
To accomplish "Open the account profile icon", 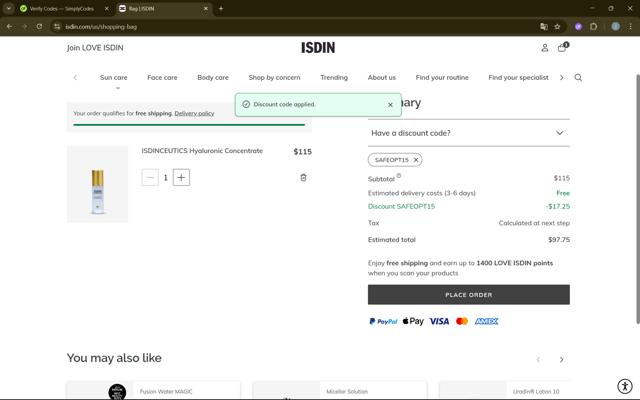I will click(544, 48).
